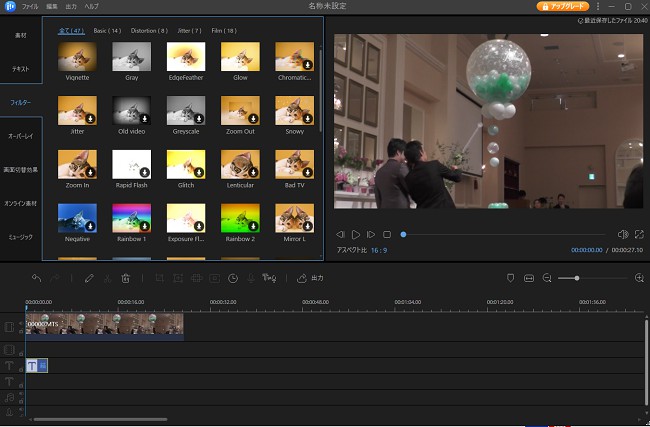Undo the last edit
This screenshot has width=650, height=427.
[36, 278]
